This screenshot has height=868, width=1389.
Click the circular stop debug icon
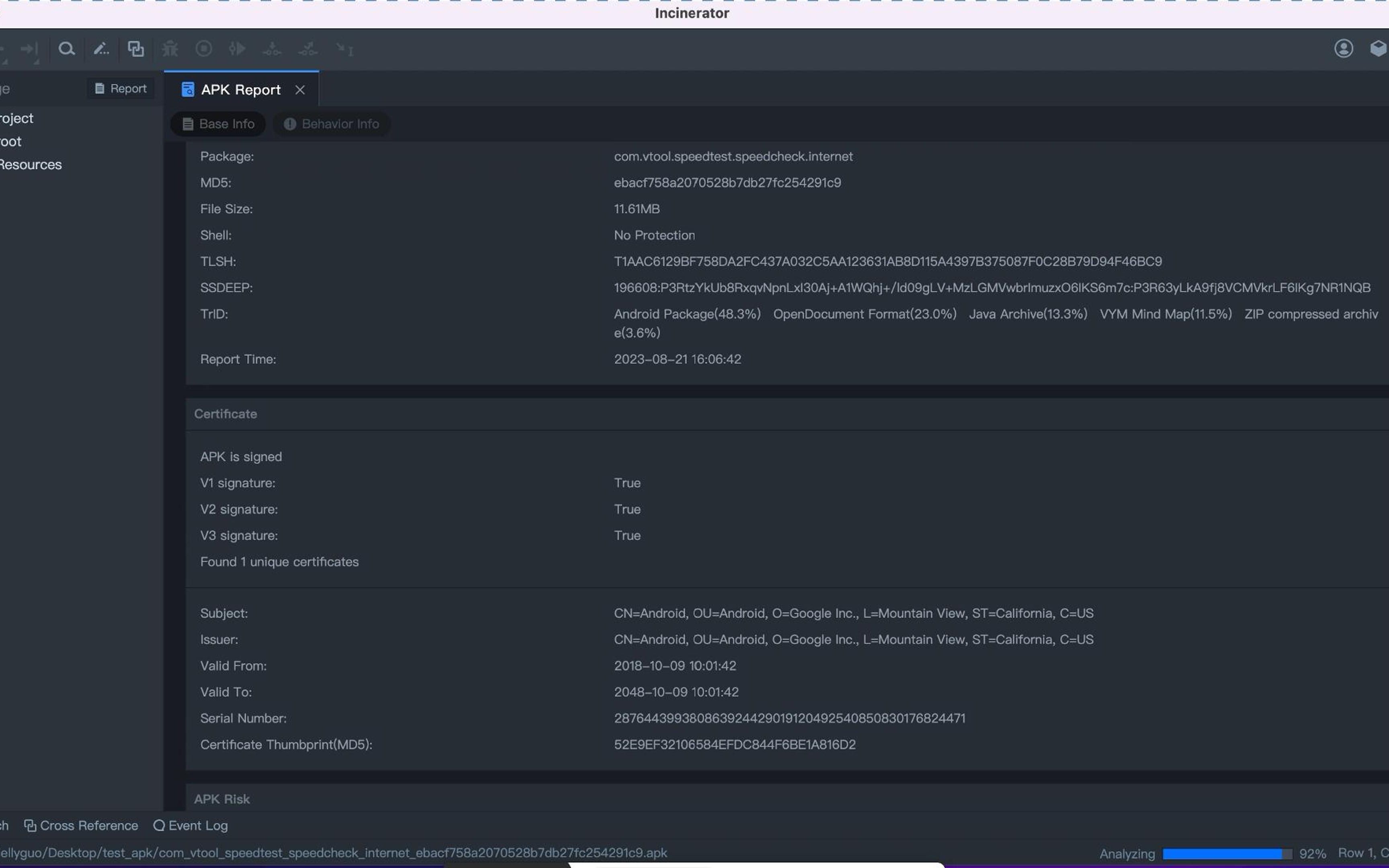[203, 49]
